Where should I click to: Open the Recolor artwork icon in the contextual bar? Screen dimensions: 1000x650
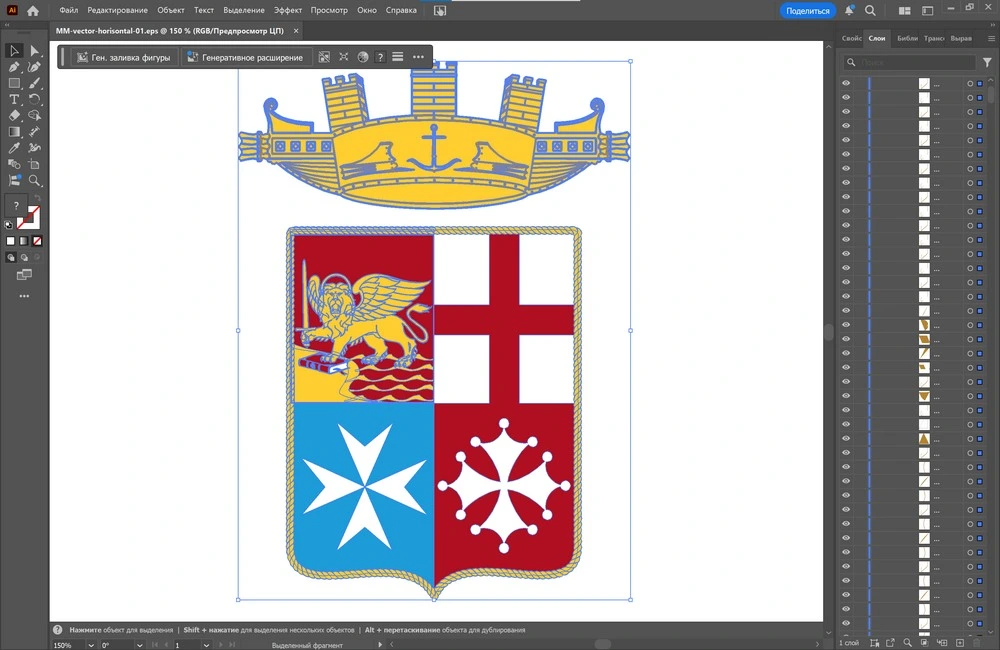(363, 57)
